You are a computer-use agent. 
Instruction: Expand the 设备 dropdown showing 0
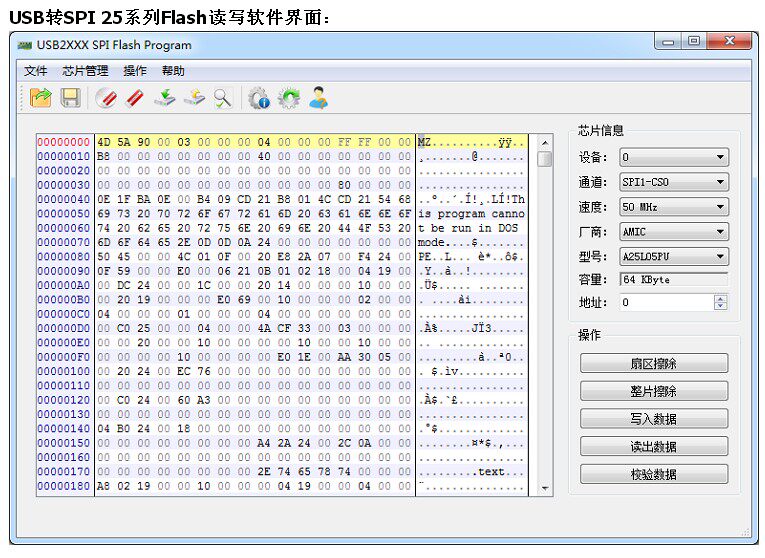click(x=674, y=158)
